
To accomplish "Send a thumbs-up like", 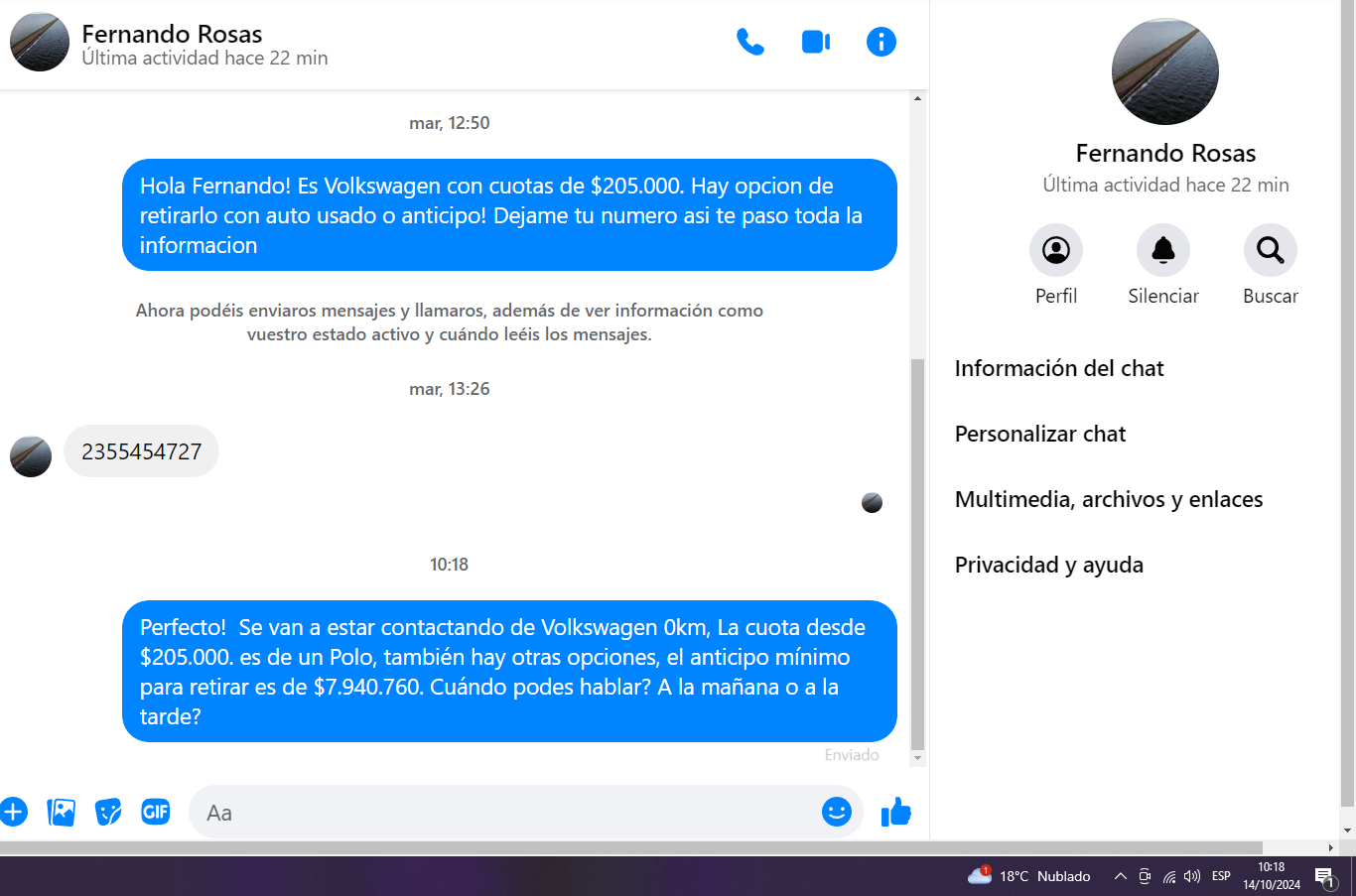I will pyautogui.click(x=895, y=812).
